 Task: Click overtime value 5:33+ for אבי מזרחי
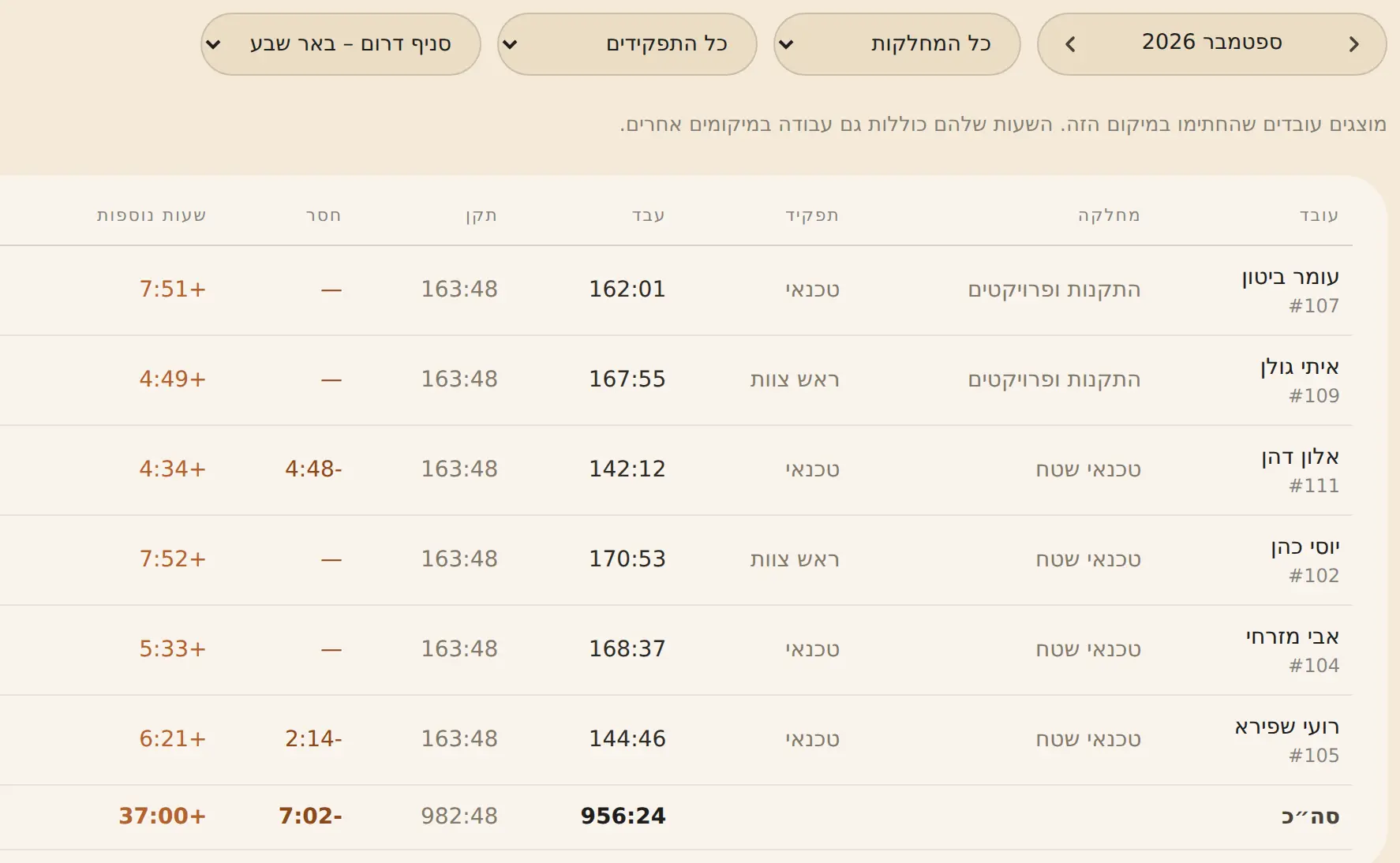coord(173,649)
